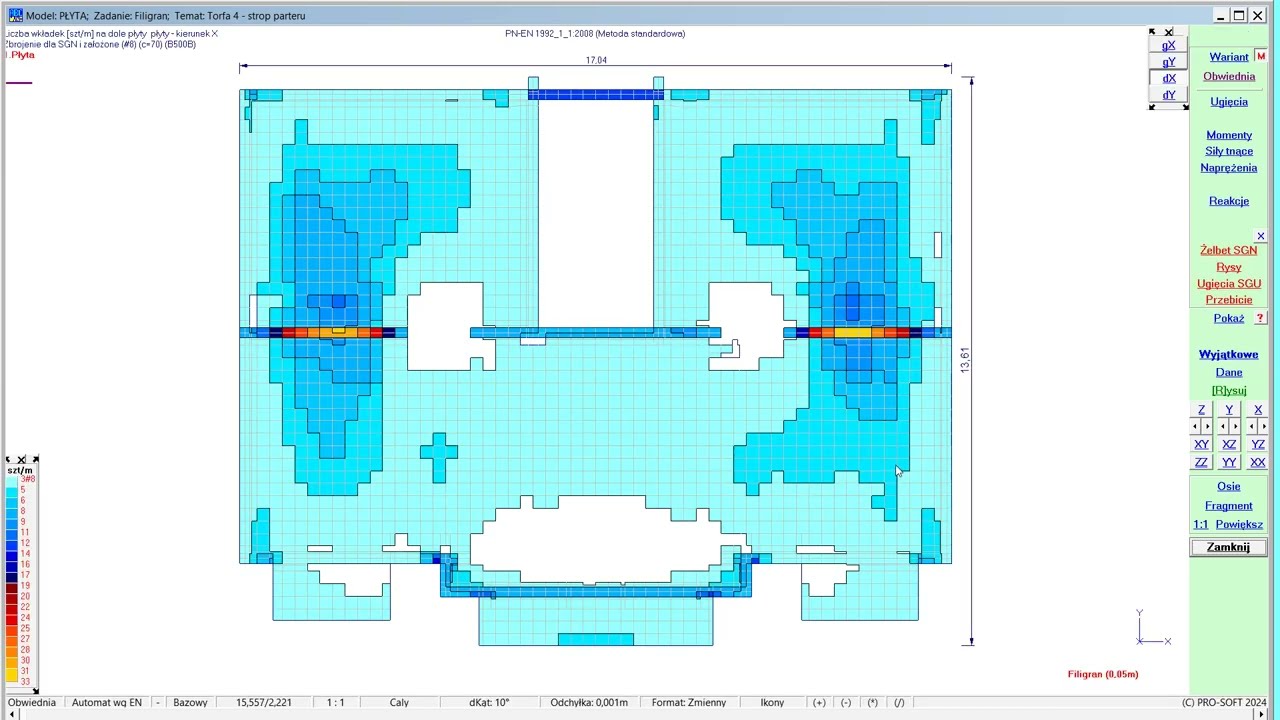The width and height of the screenshot is (1280, 720).
Task: Set view along the Y axis
Action: pos(1229,410)
